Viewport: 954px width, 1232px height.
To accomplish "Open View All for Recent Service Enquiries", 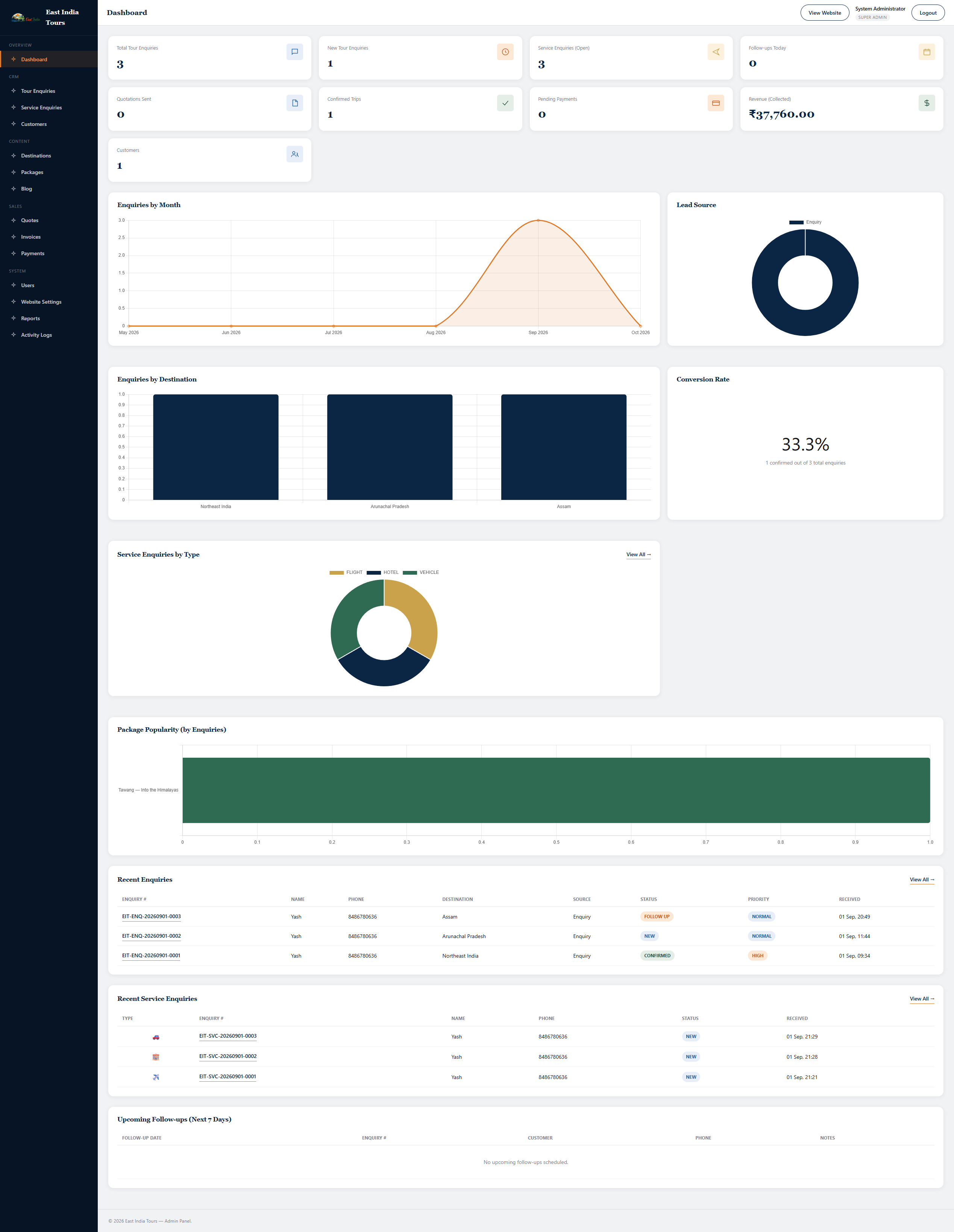I will (x=922, y=999).
